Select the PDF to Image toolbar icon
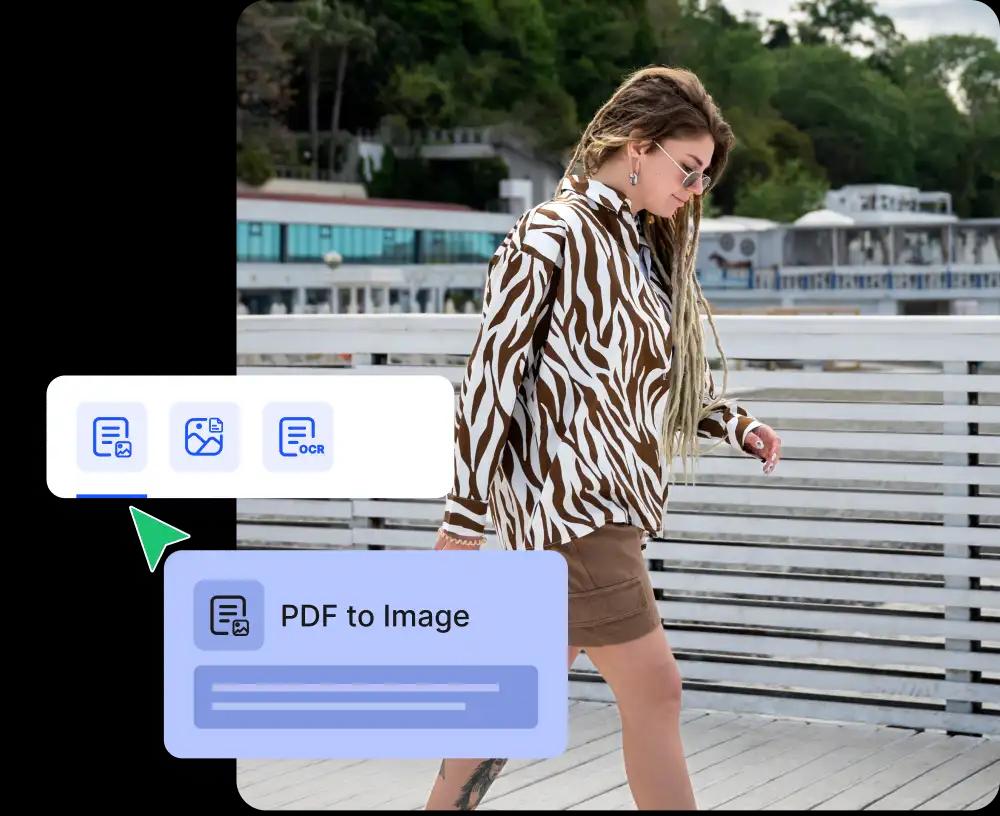The image size is (1000, 816). pos(112,437)
